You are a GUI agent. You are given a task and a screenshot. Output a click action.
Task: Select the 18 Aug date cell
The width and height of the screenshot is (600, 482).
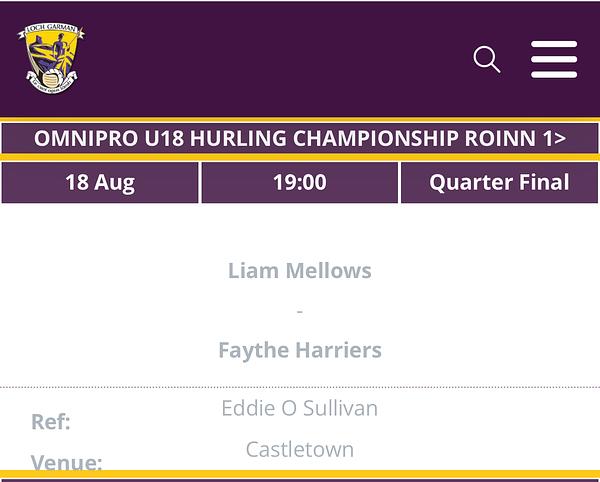click(x=100, y=183)
